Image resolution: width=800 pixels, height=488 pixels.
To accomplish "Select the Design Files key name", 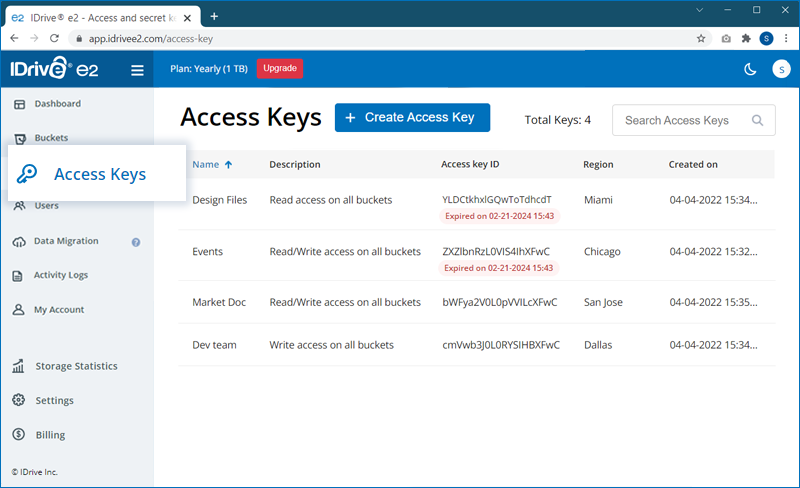I will [219, 200].
